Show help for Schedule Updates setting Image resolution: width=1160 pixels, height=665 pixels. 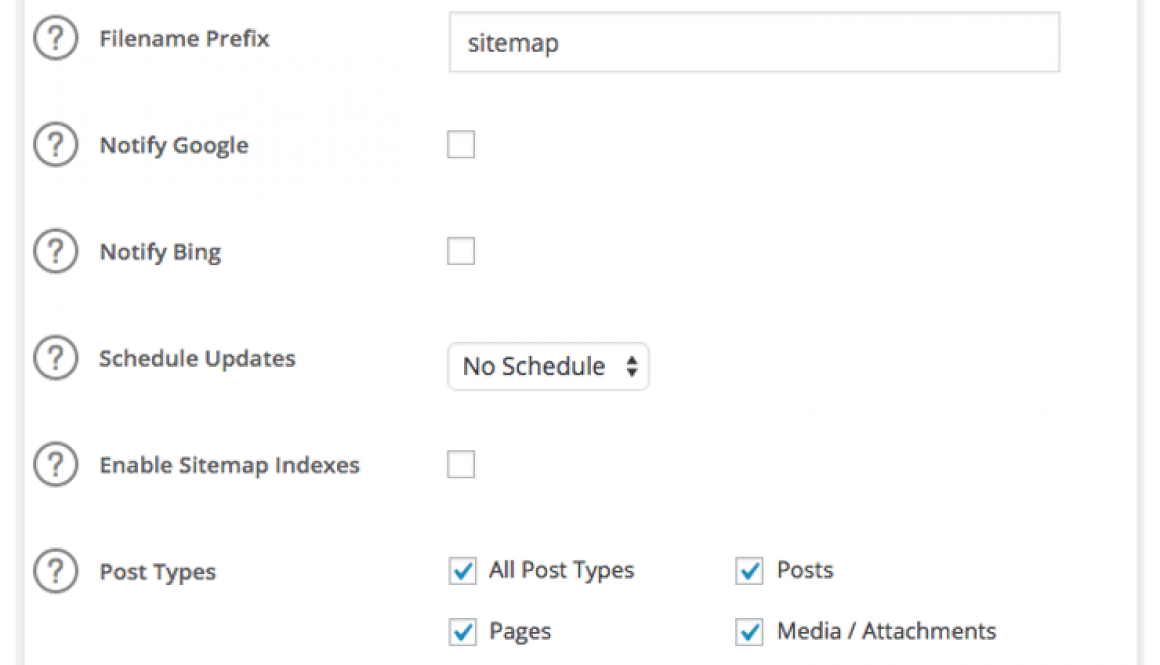pos(56,359)
